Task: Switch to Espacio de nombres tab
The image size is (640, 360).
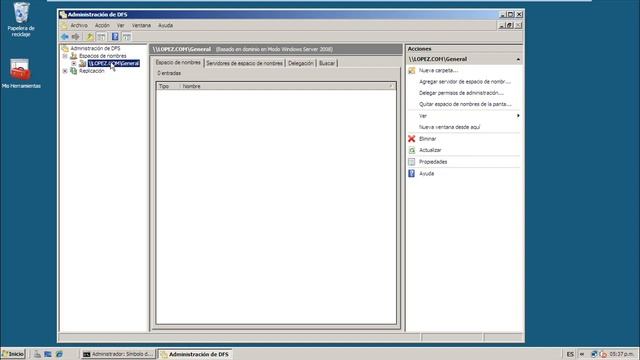Action: click(178, 62)
